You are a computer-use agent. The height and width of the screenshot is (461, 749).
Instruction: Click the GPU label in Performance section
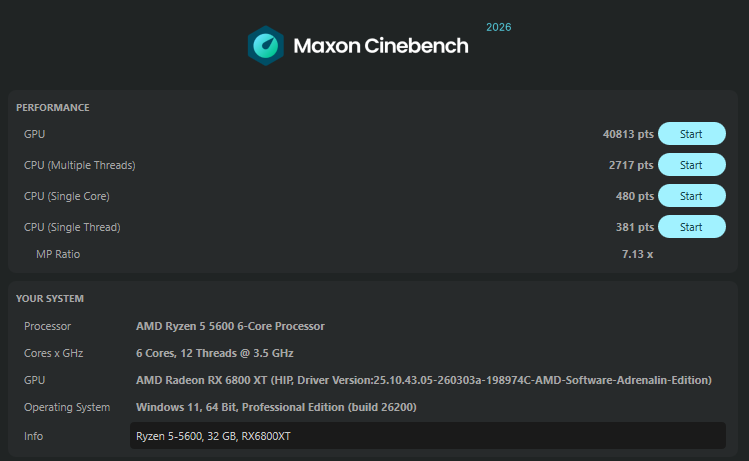(x=34, y=134)
